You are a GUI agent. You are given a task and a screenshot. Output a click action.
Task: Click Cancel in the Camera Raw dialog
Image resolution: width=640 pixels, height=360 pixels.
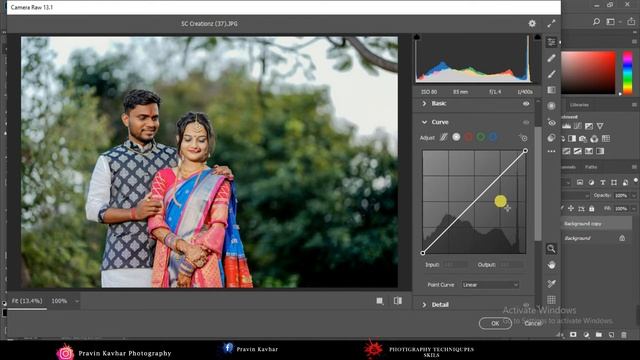(x=533, y=323)
